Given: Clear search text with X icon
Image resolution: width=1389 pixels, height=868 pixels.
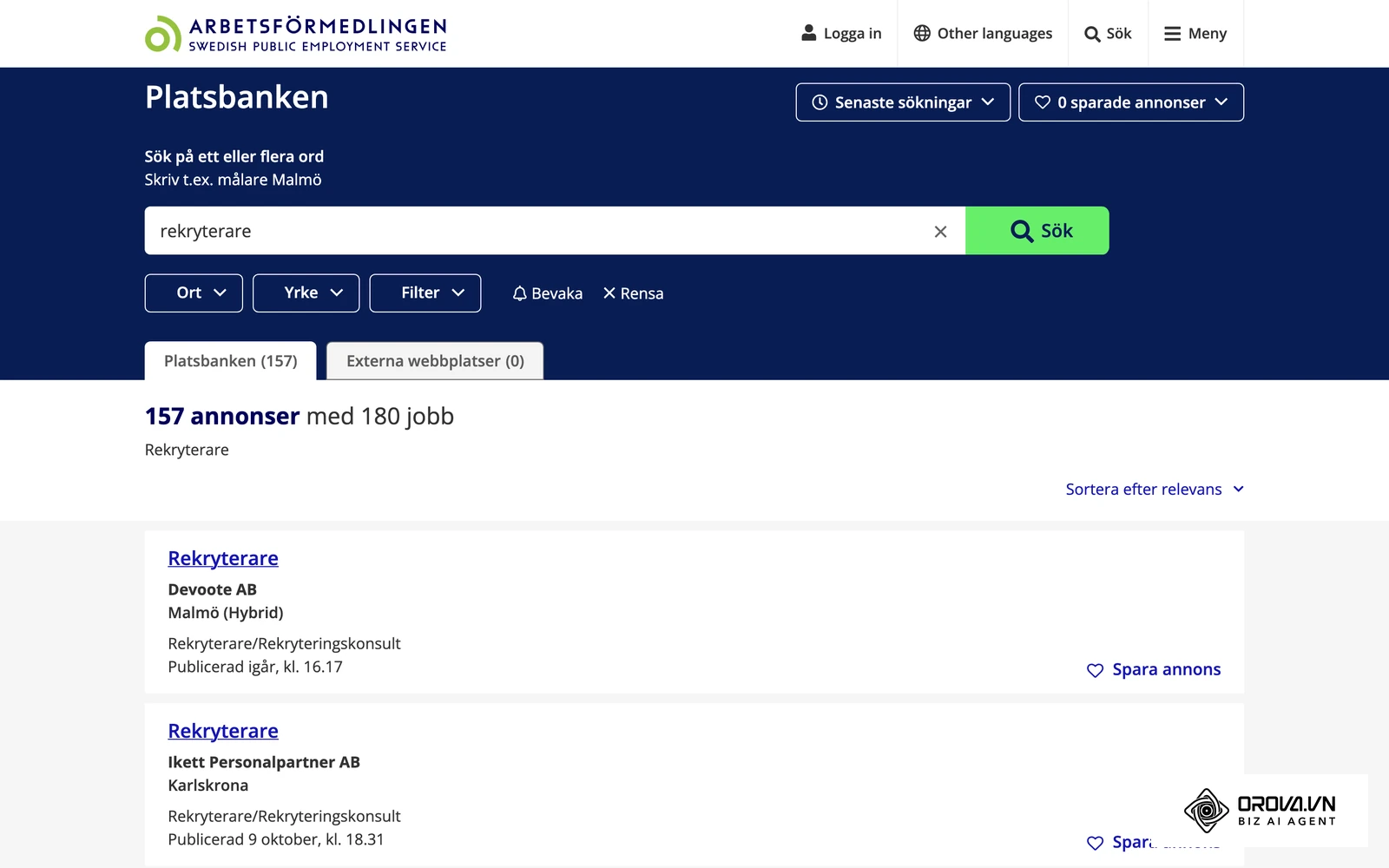Looking at the screenshot, I should point(940,232).
